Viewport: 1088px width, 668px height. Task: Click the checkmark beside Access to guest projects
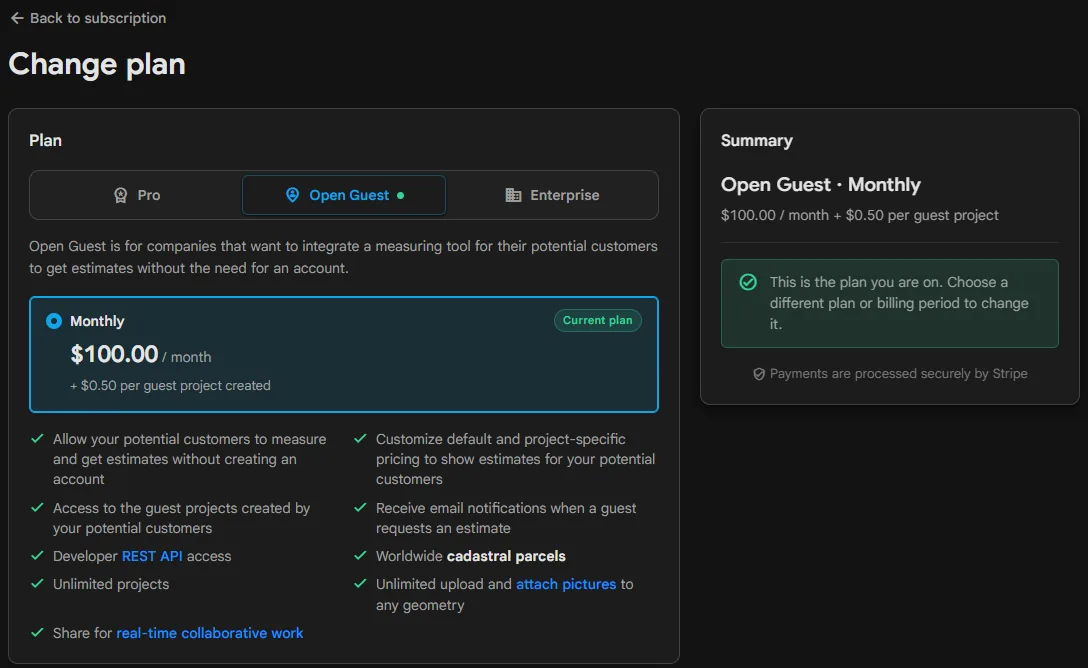37,508
